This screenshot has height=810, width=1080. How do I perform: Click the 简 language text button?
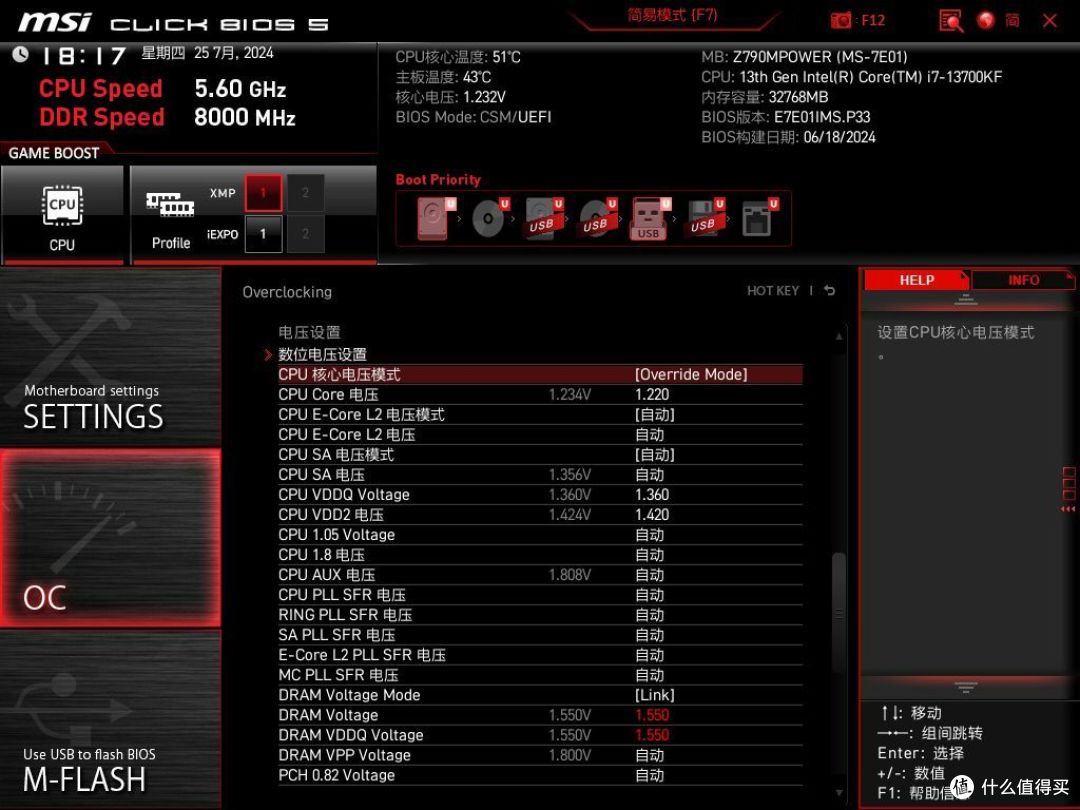pos(1012,20)
